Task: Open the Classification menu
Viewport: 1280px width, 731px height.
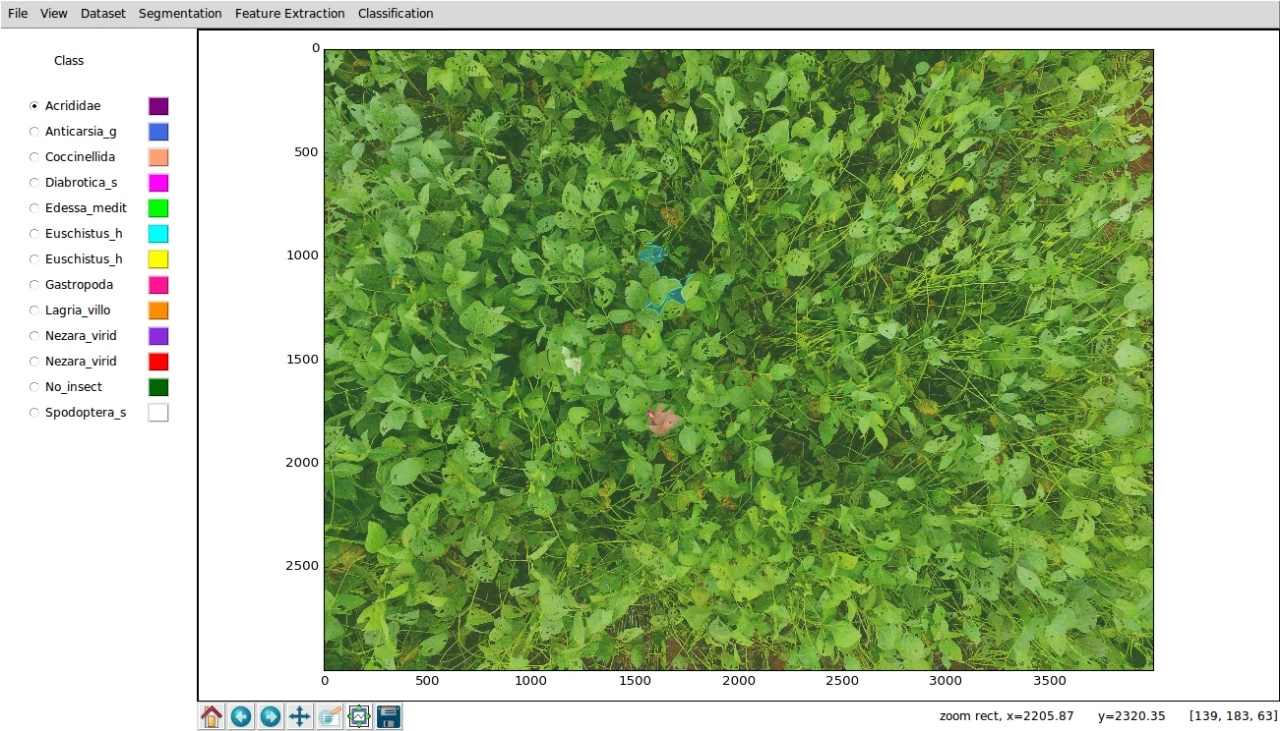Action: [395, 13]
